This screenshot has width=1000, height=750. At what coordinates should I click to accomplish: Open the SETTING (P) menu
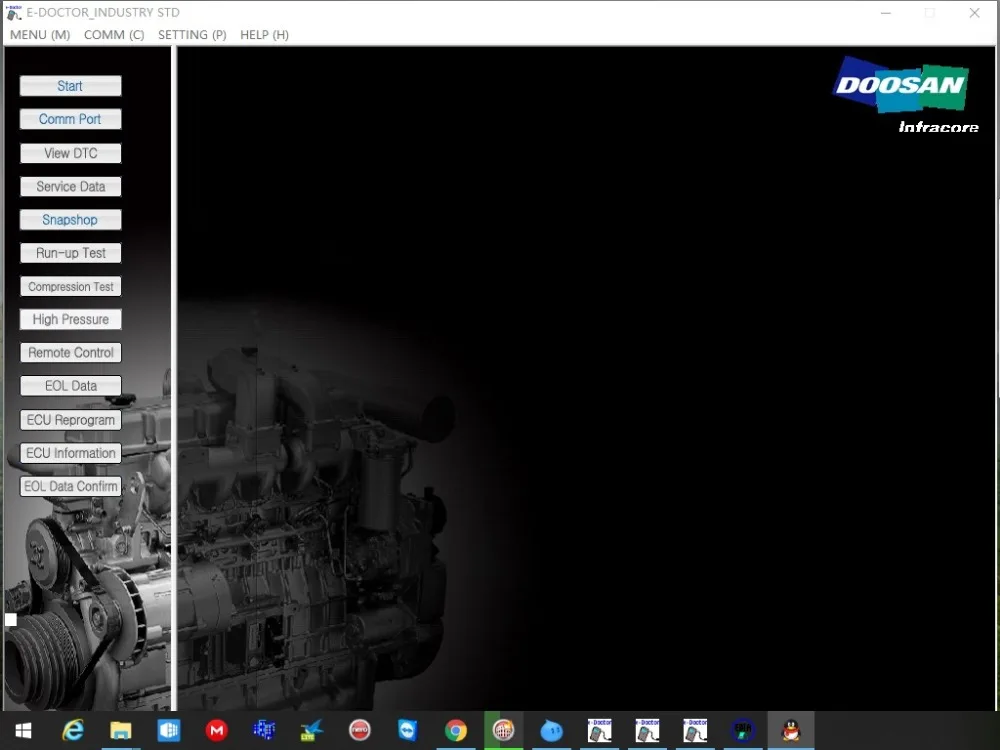coord(192,35)
